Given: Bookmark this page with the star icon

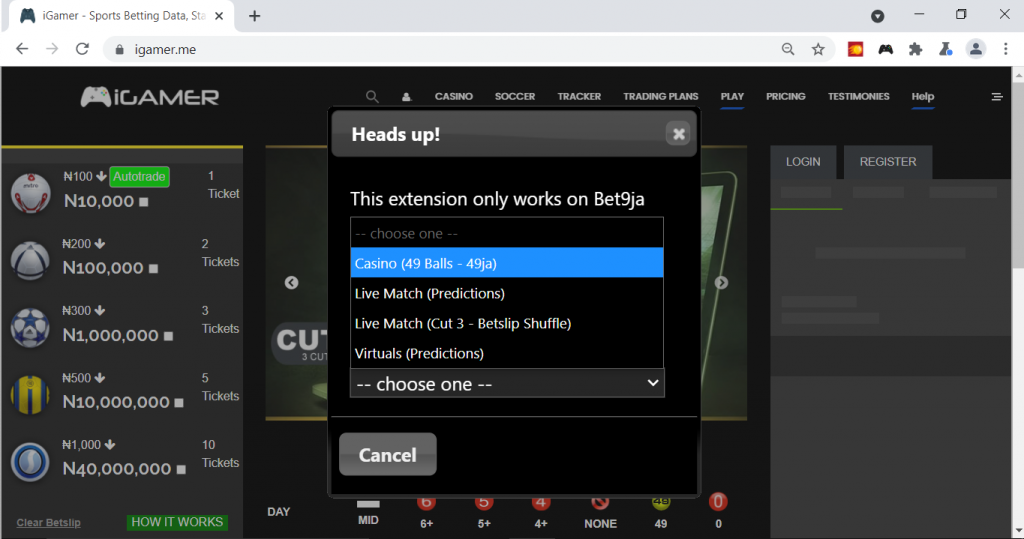Looking at the screenshot, I should [818, 49].
